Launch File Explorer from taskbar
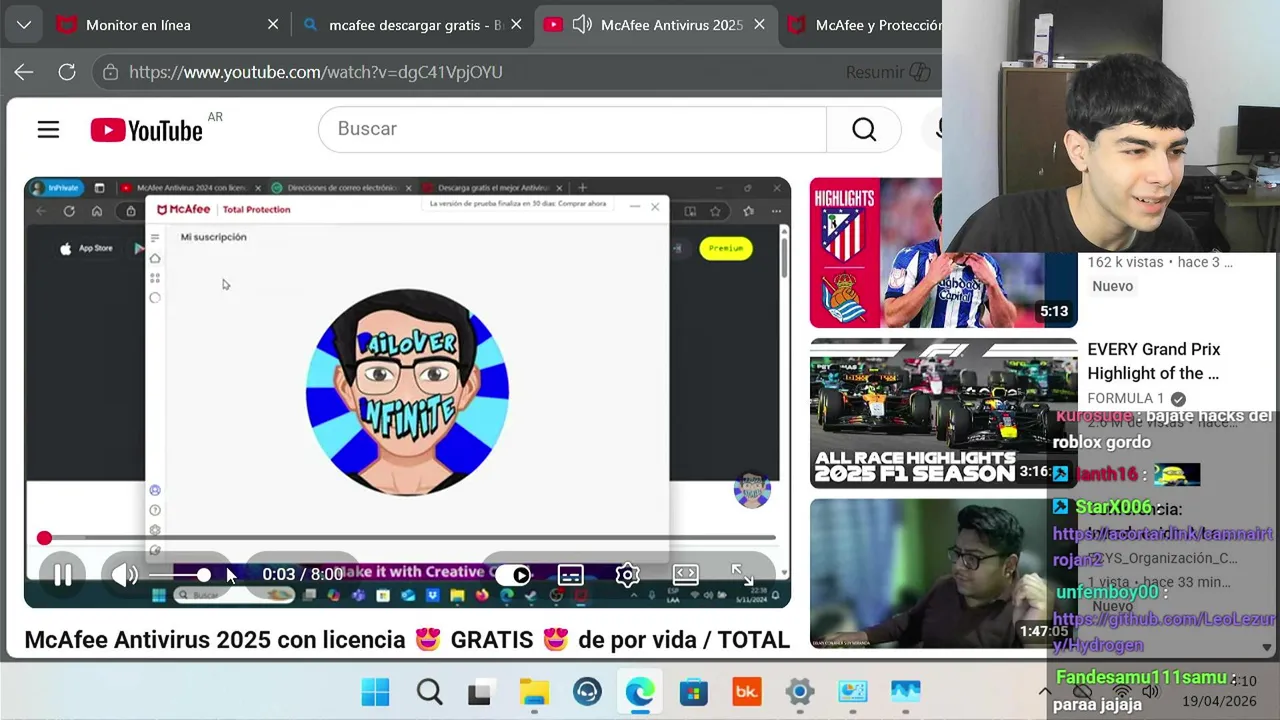The height and width of the screenshot is (720, 1280). [534, 692]
